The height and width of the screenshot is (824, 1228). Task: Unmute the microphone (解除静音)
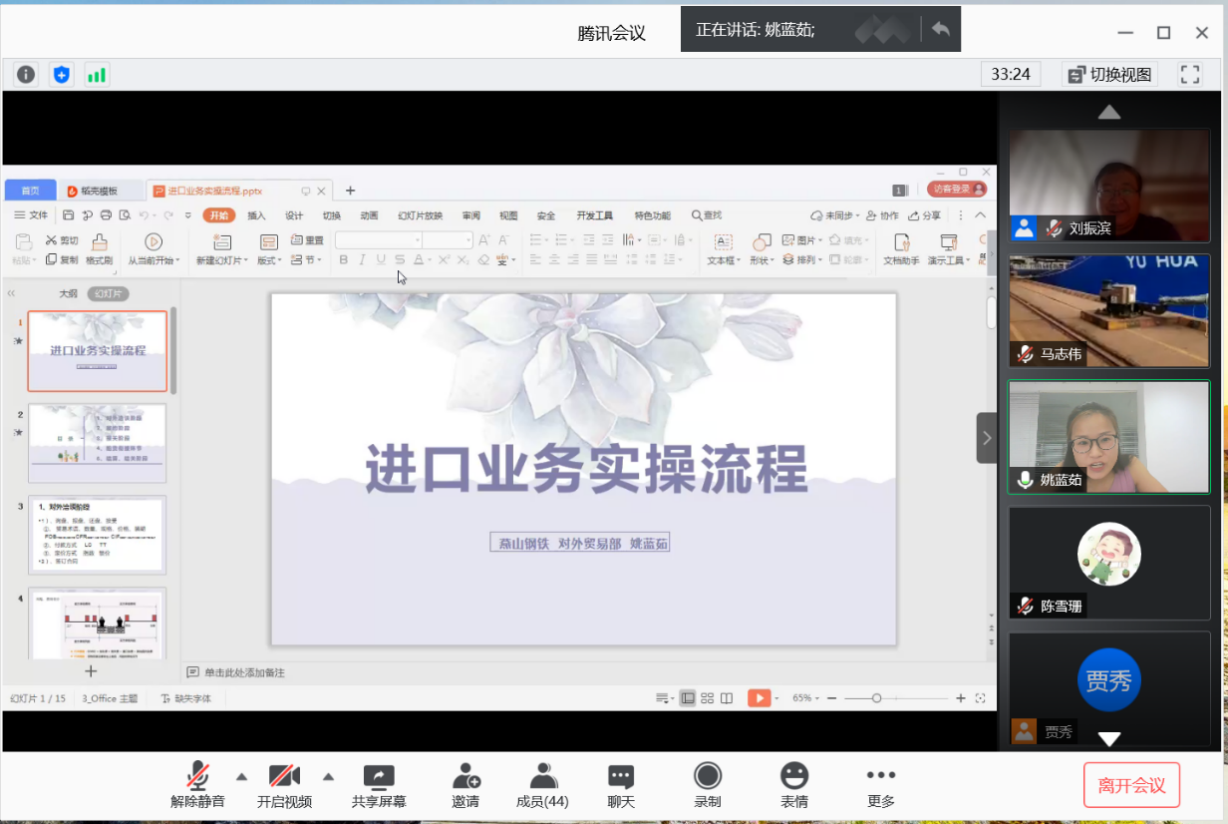click(x=198, y=785)
